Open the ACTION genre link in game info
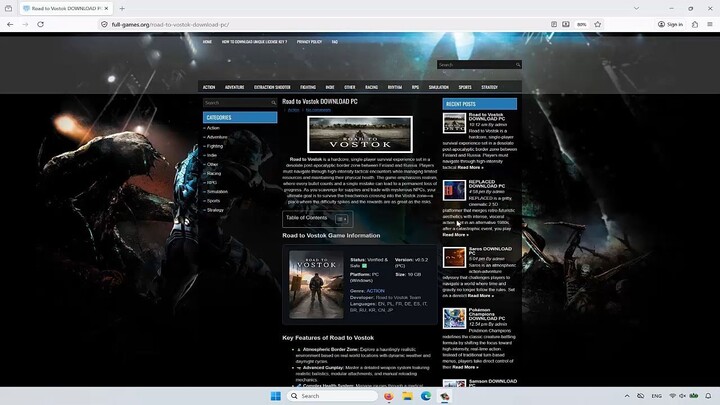 pos(375,291)
